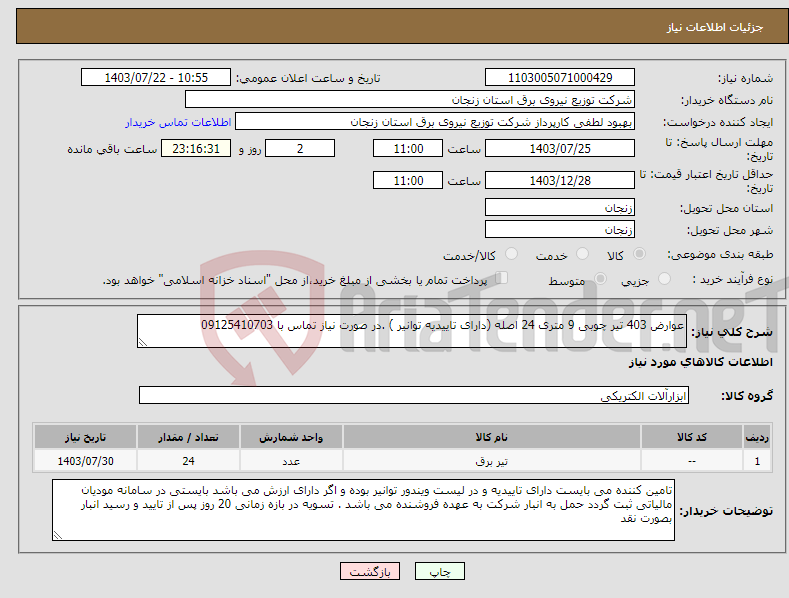789x598 pixels.
Task: Click the شماره نیاز field 1103005071000429
Action: pos(560,78)
